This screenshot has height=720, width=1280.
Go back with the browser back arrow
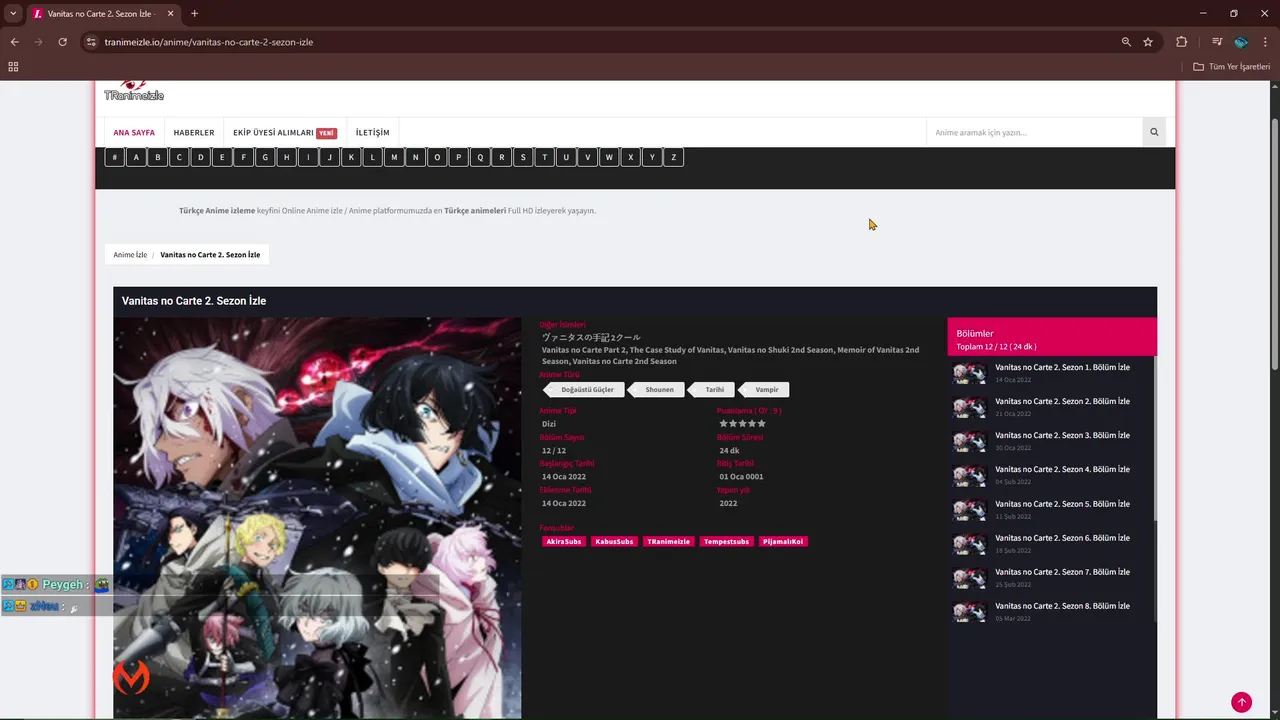point(14,42)
